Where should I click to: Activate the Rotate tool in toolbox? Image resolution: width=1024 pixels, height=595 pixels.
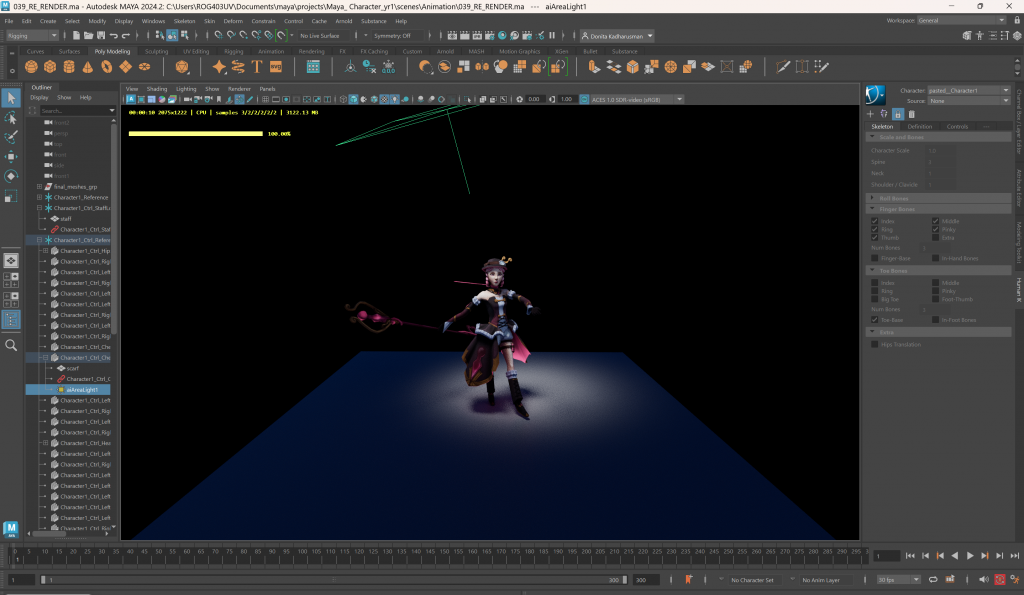11,176
